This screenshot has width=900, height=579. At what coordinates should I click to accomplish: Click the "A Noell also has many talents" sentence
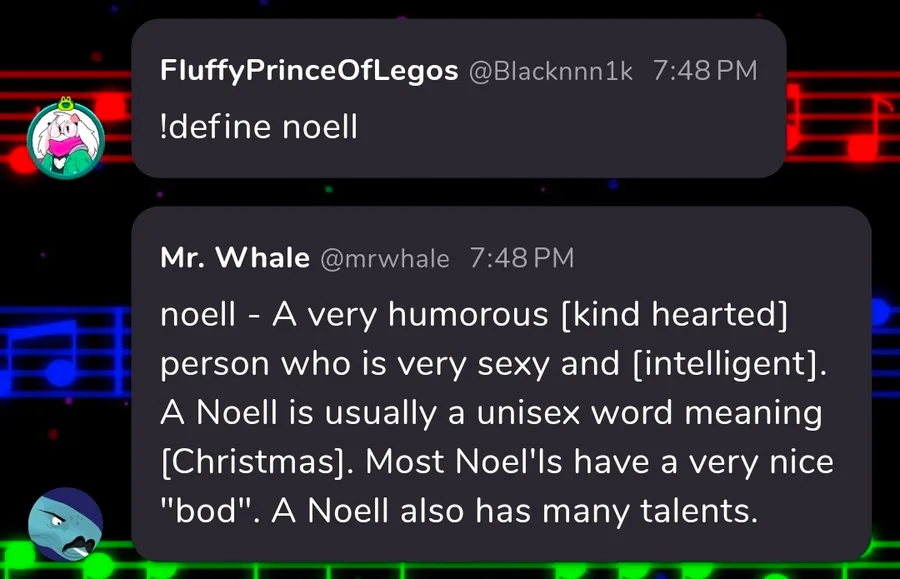point(511,510)
